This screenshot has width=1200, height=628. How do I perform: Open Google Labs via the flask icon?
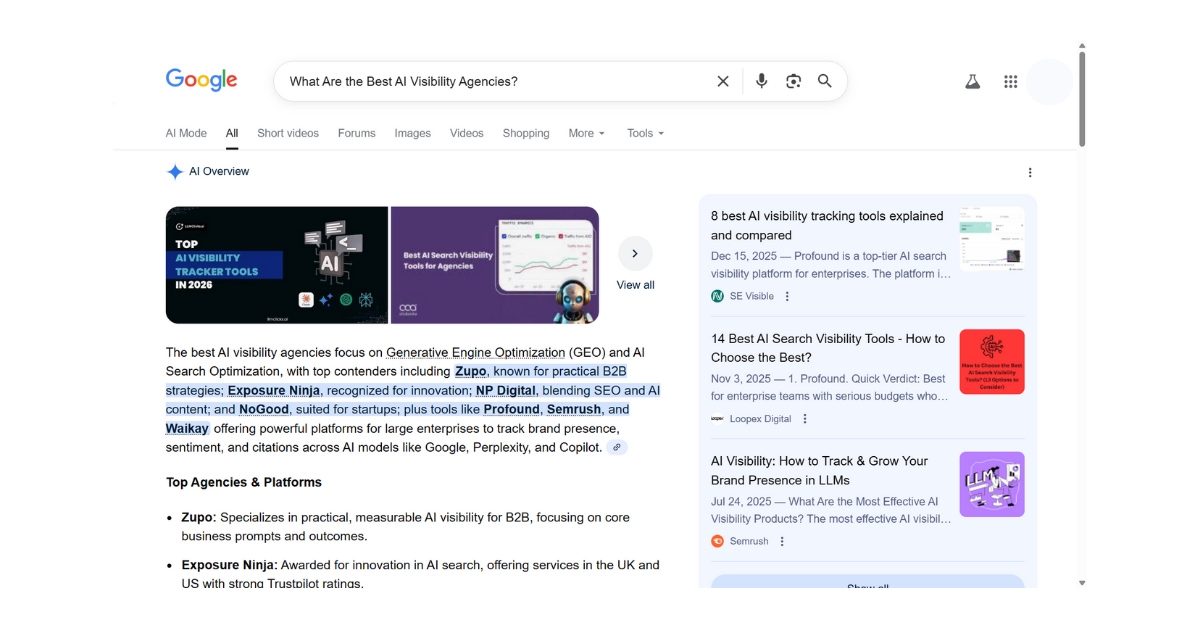coord(972,81)
